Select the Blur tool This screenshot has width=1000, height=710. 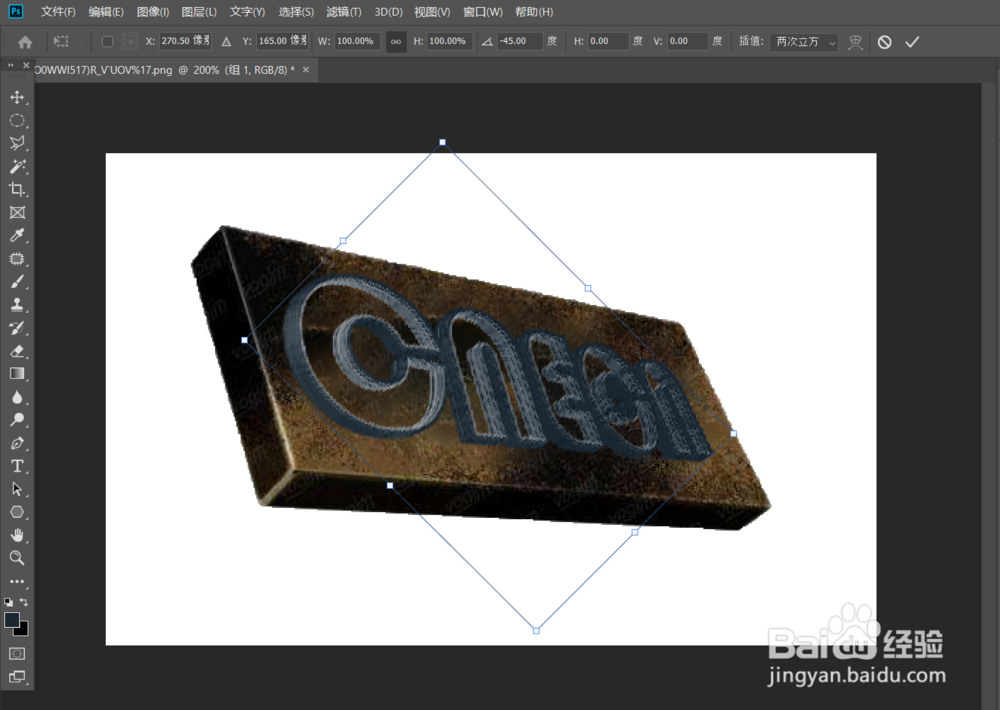point(17,397)
